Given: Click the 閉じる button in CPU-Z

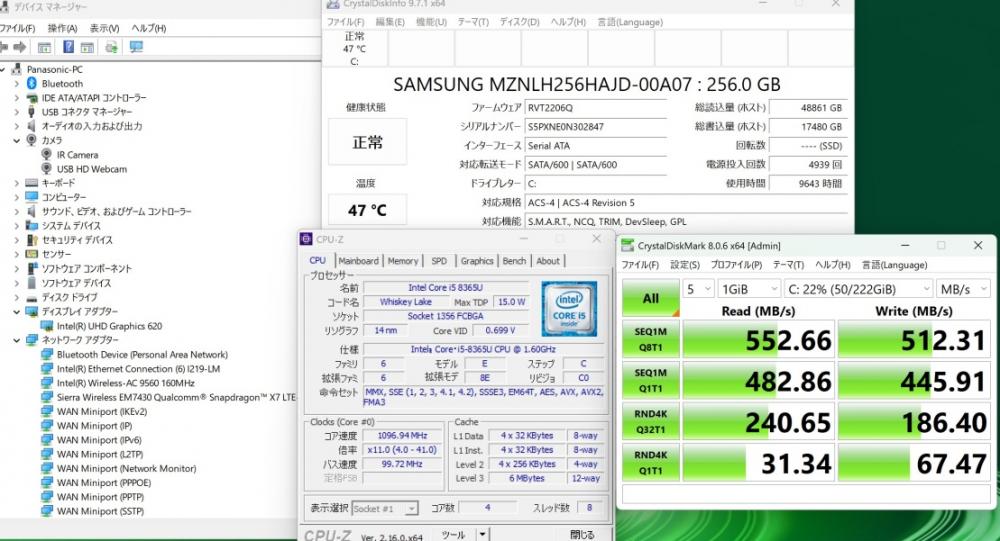Looking at the screenshot, I should (582, 535).
